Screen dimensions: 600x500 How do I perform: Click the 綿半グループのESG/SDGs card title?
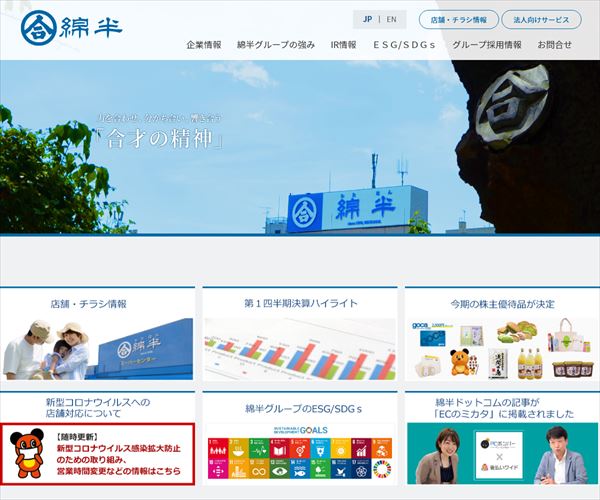pyautogui.click(x=303, y=409)
